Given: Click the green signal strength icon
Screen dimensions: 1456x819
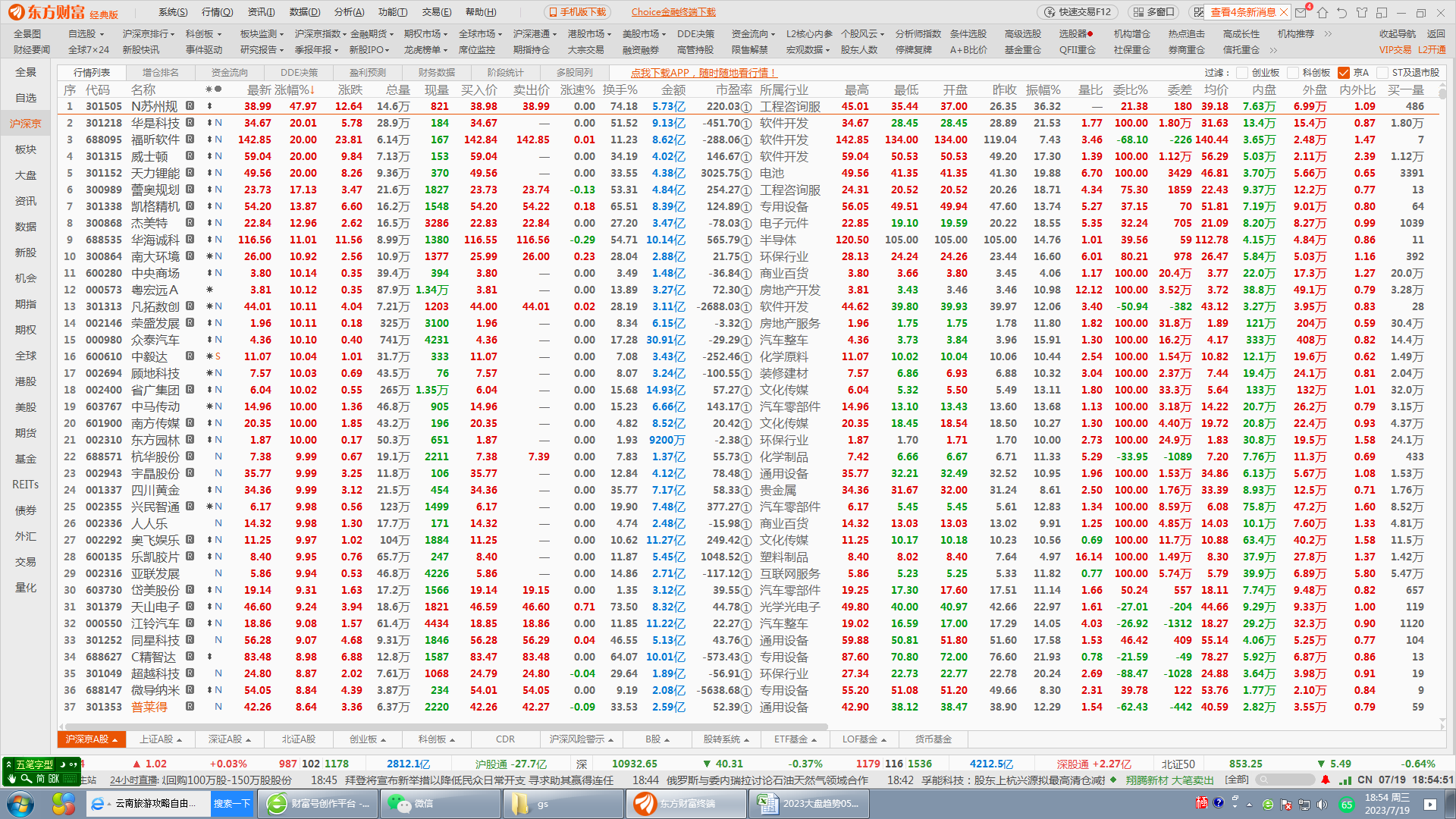Looking at the screenshot, I should click(1345, 780).
